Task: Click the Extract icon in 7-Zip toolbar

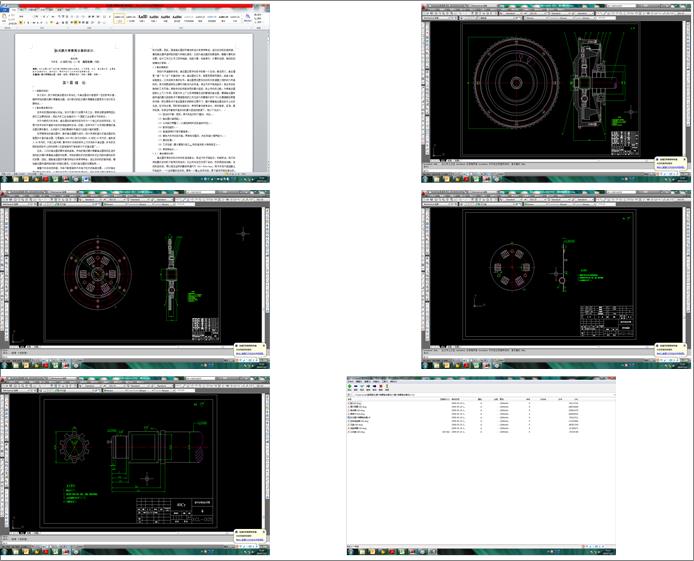Action: pos(355,386)
